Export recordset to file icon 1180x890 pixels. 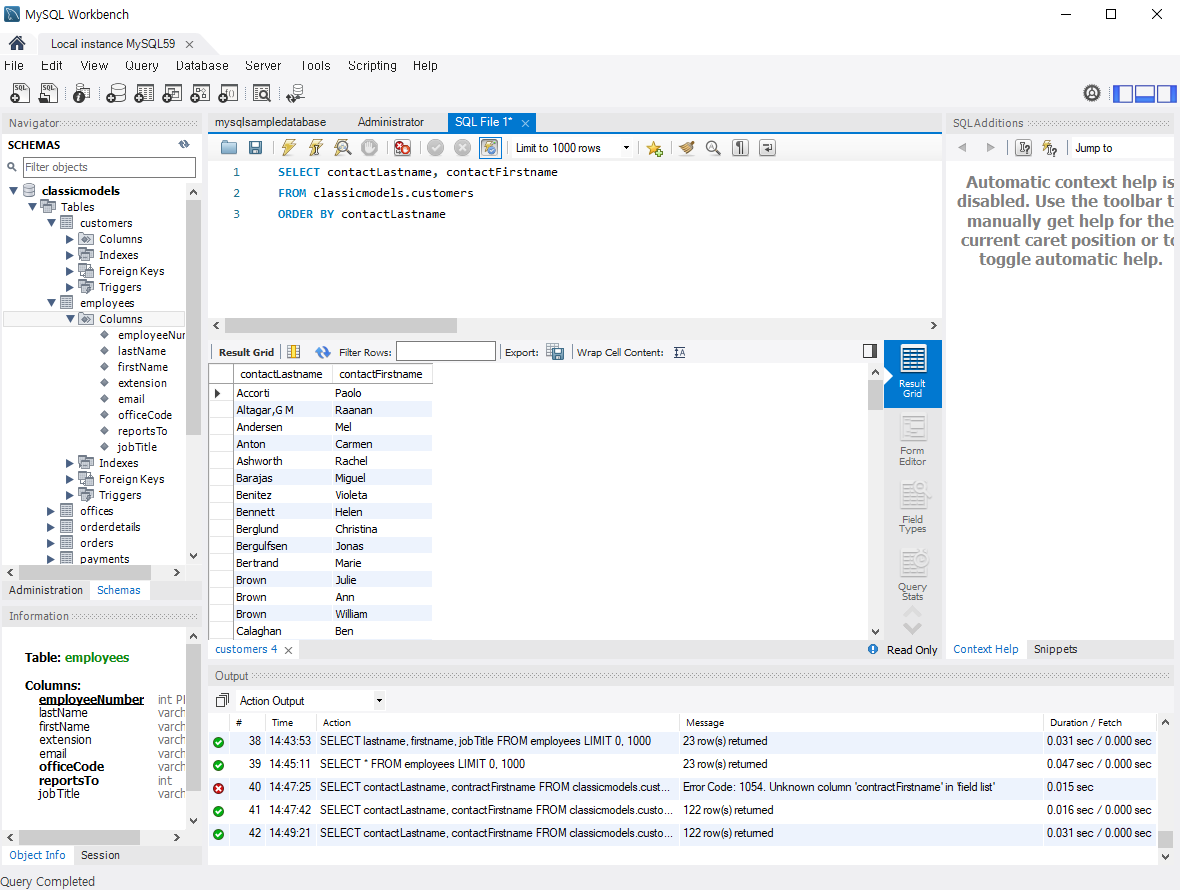[555, 352]
